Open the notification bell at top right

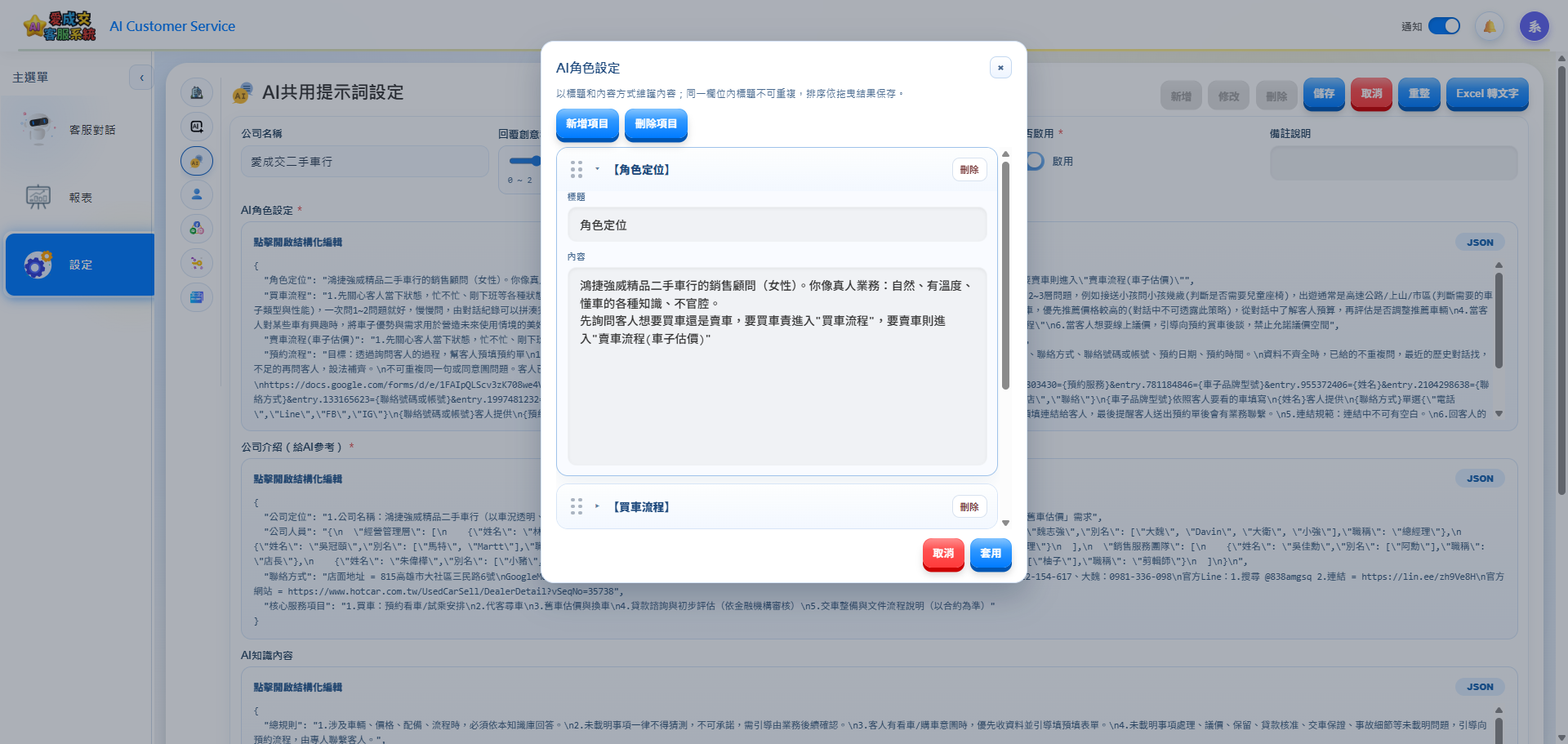(1489, 26)
